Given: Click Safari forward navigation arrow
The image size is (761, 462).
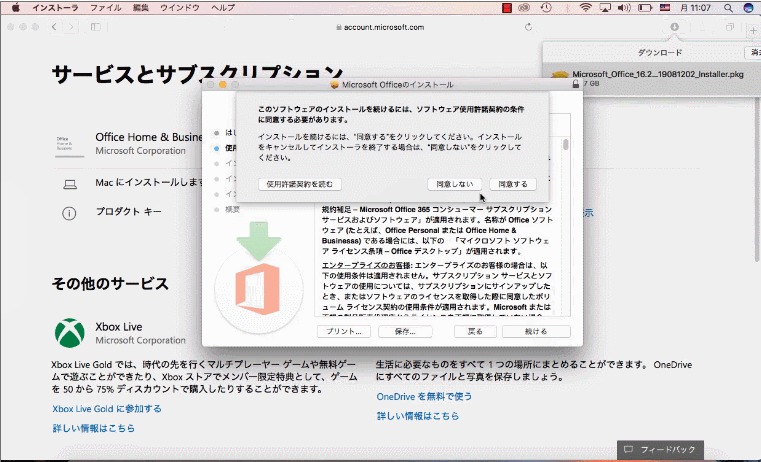Looking at the screenshot, I should coord(71,27).
